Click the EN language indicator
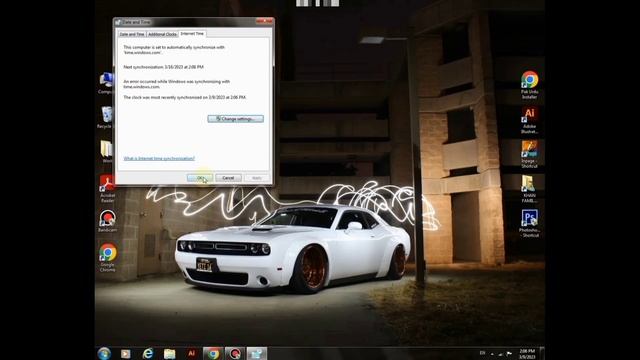The image size is (640, 360). tap(482, 353)
